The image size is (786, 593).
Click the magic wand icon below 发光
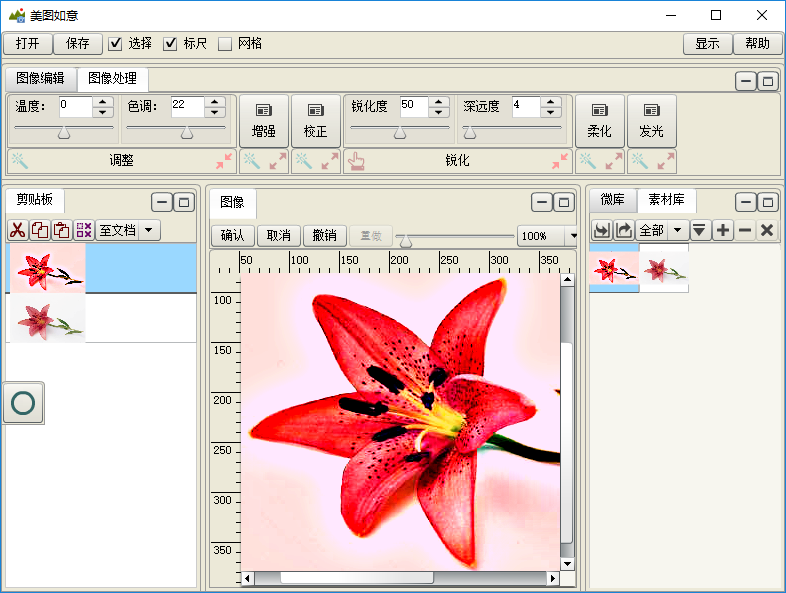[x=640, y=161]
